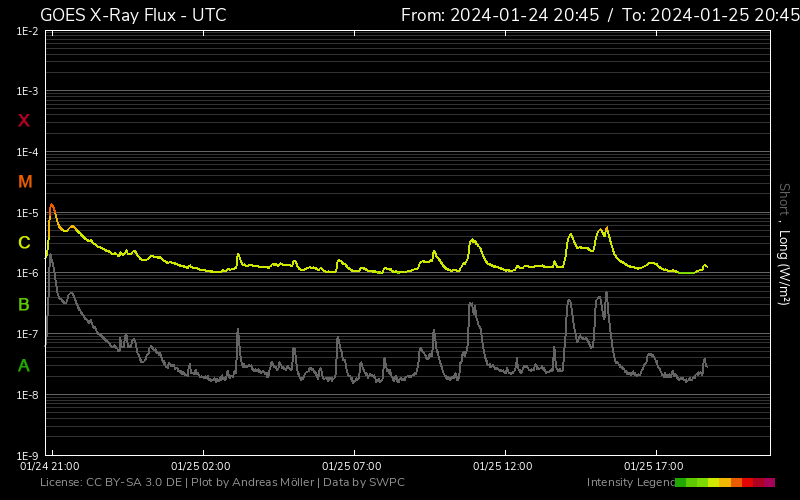Screen dimensions: 800x500
Task: Click the Intensity Legend label
Action: (629, 482)
